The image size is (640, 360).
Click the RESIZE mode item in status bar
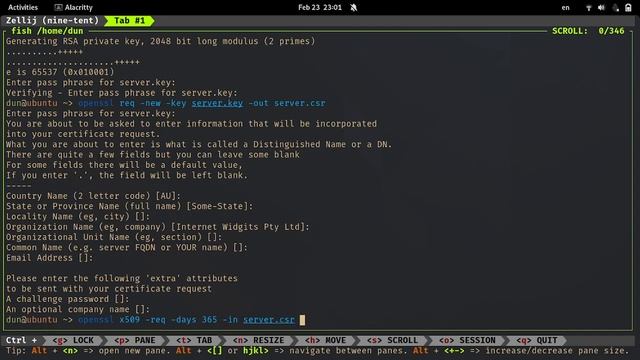tap(259, 340)
